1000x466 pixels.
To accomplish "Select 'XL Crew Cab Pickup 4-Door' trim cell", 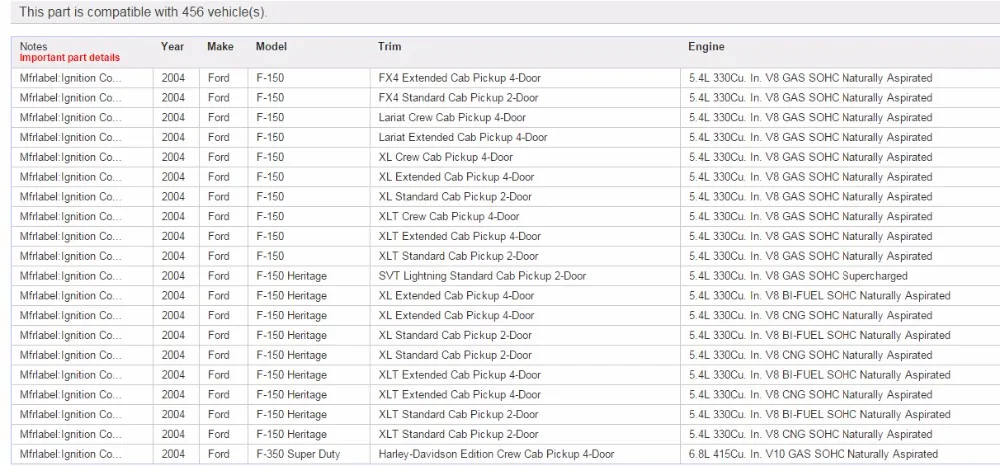I will pos(445,157).
